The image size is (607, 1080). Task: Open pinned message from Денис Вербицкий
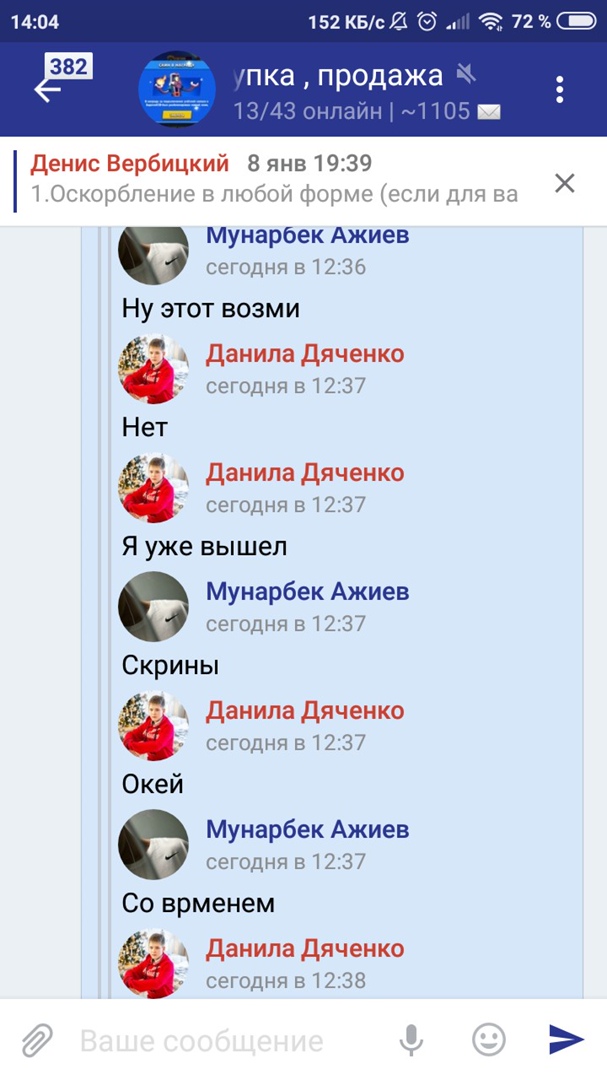tap(276, 181)
